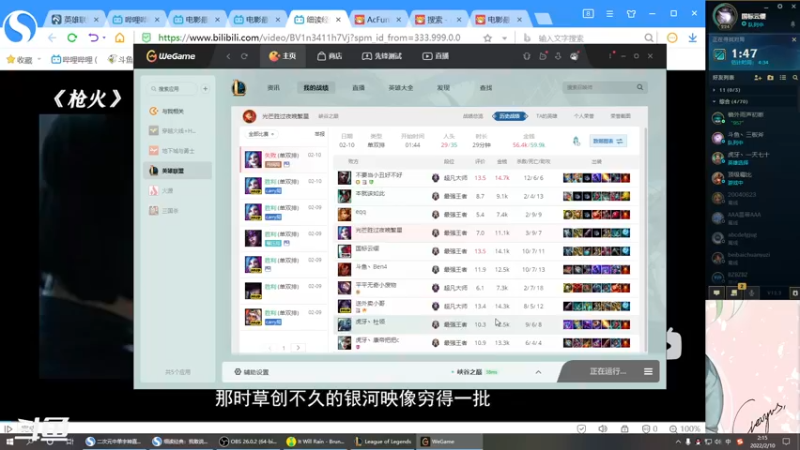This screenshot has height=450, width=800.
Task: Click the WeGame logo
Action: tap(170, 56)
